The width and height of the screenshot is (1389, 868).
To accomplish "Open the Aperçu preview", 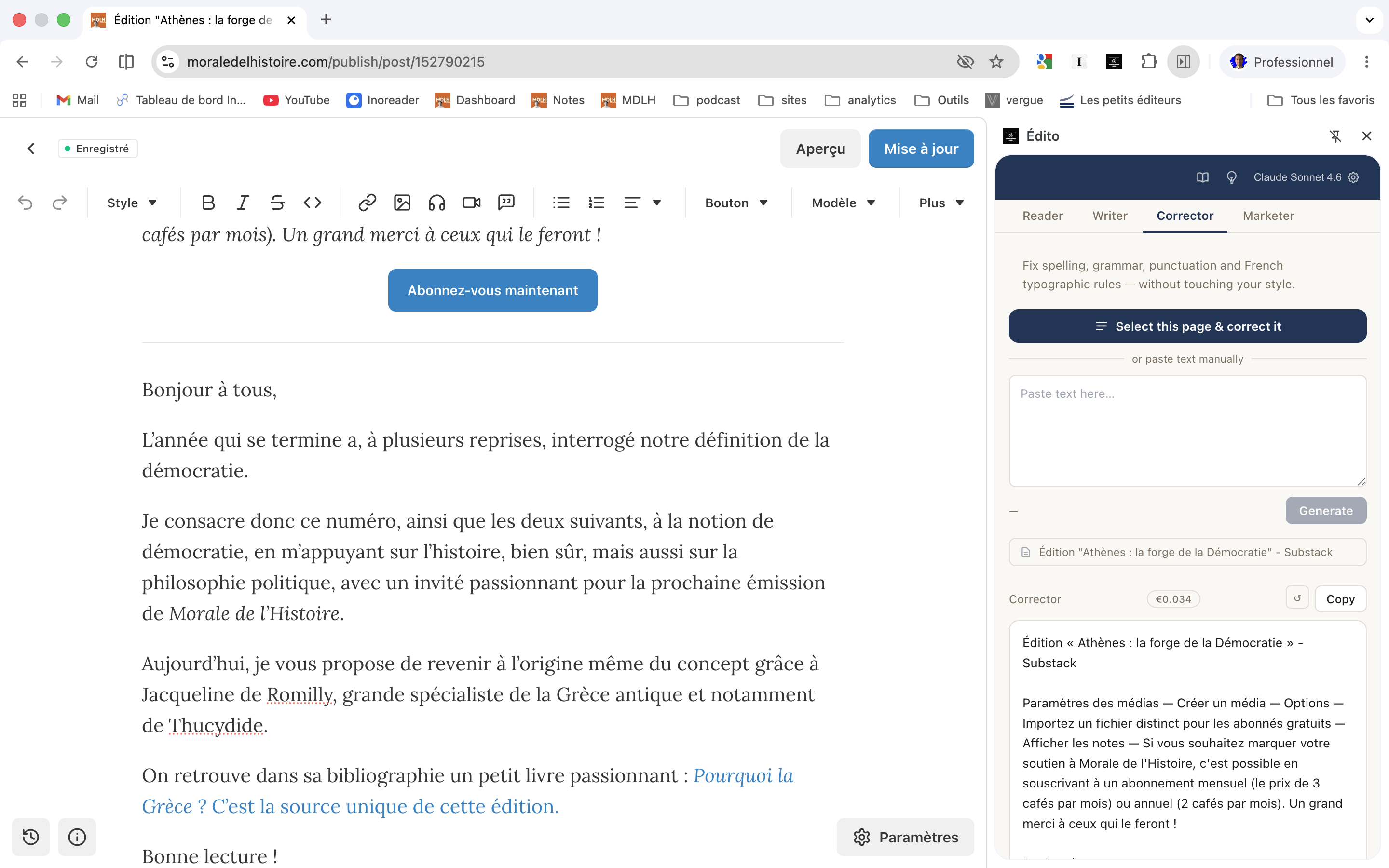I will click(x=820, y=149).
